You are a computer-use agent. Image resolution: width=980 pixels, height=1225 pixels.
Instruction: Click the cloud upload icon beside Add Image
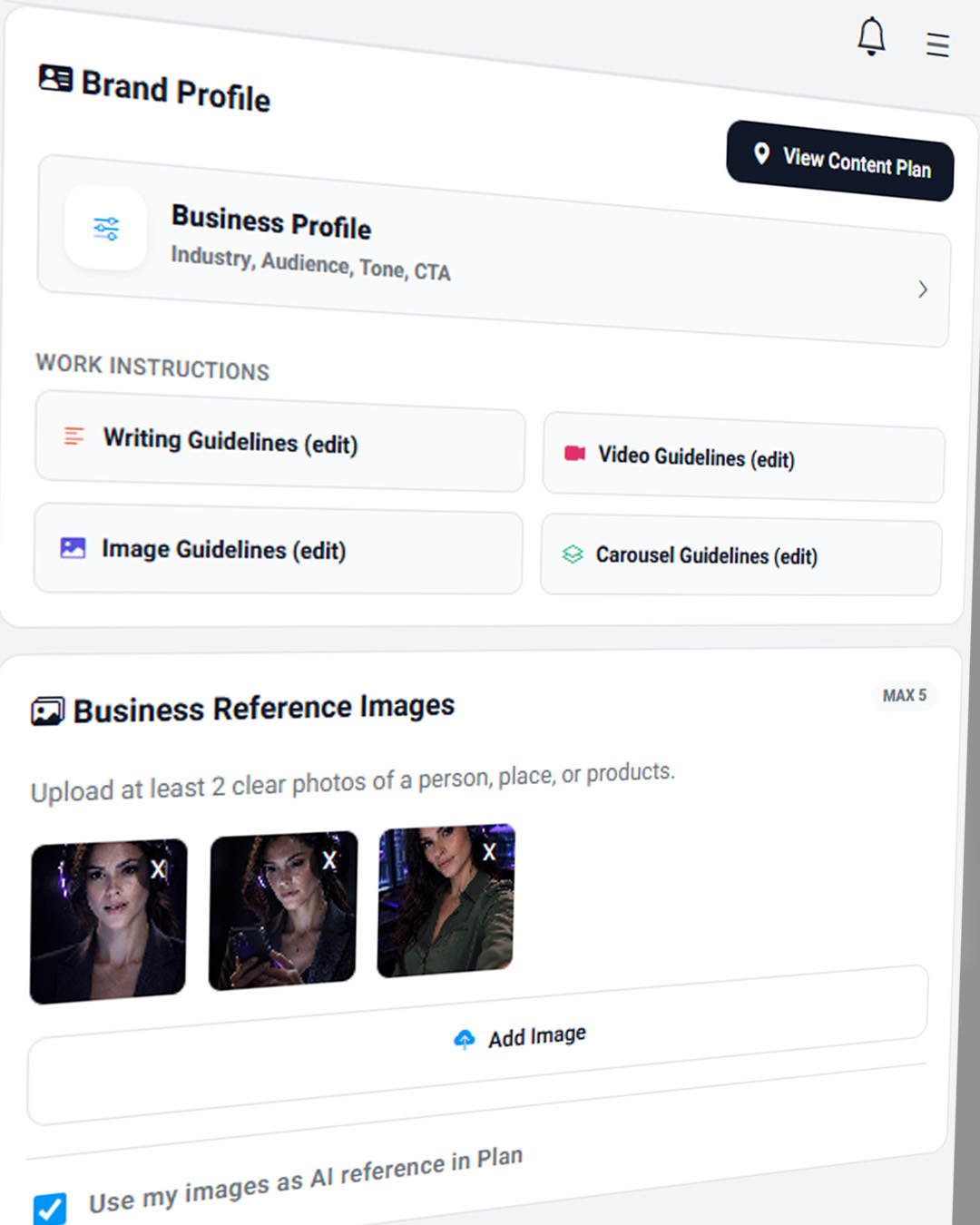[464, 1040]
